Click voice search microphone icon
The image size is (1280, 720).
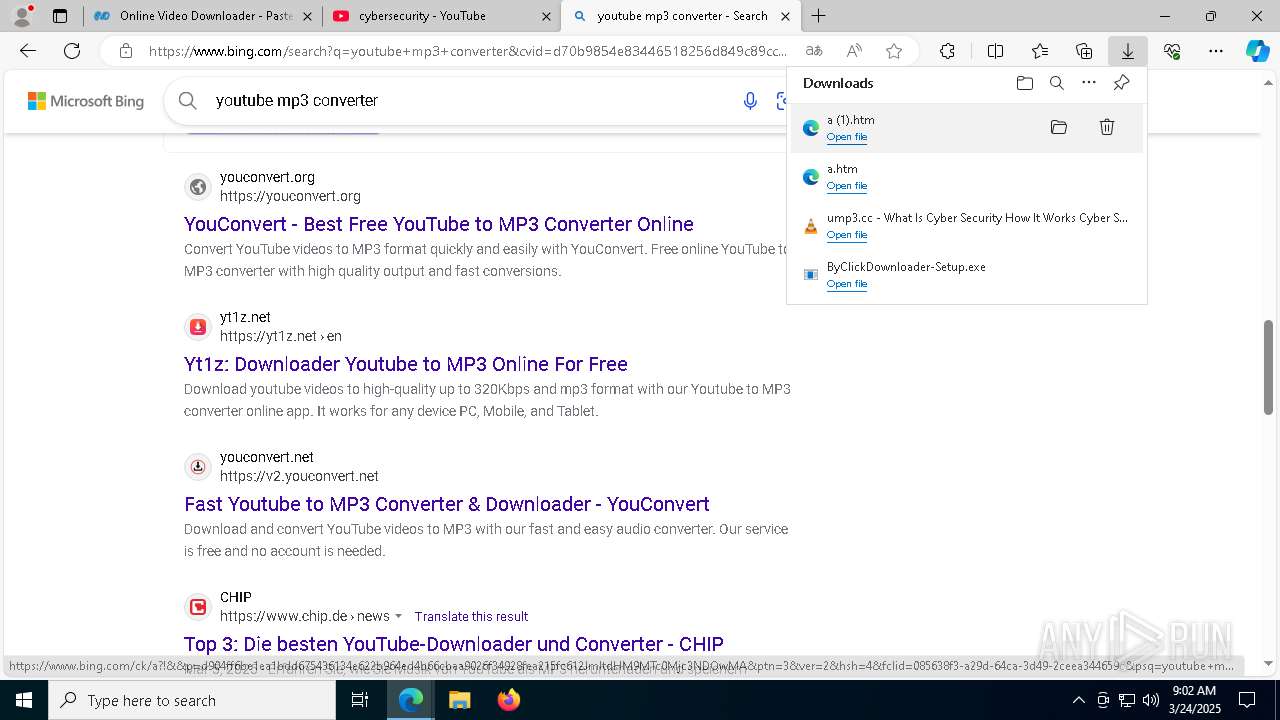[x=750, y=101]
